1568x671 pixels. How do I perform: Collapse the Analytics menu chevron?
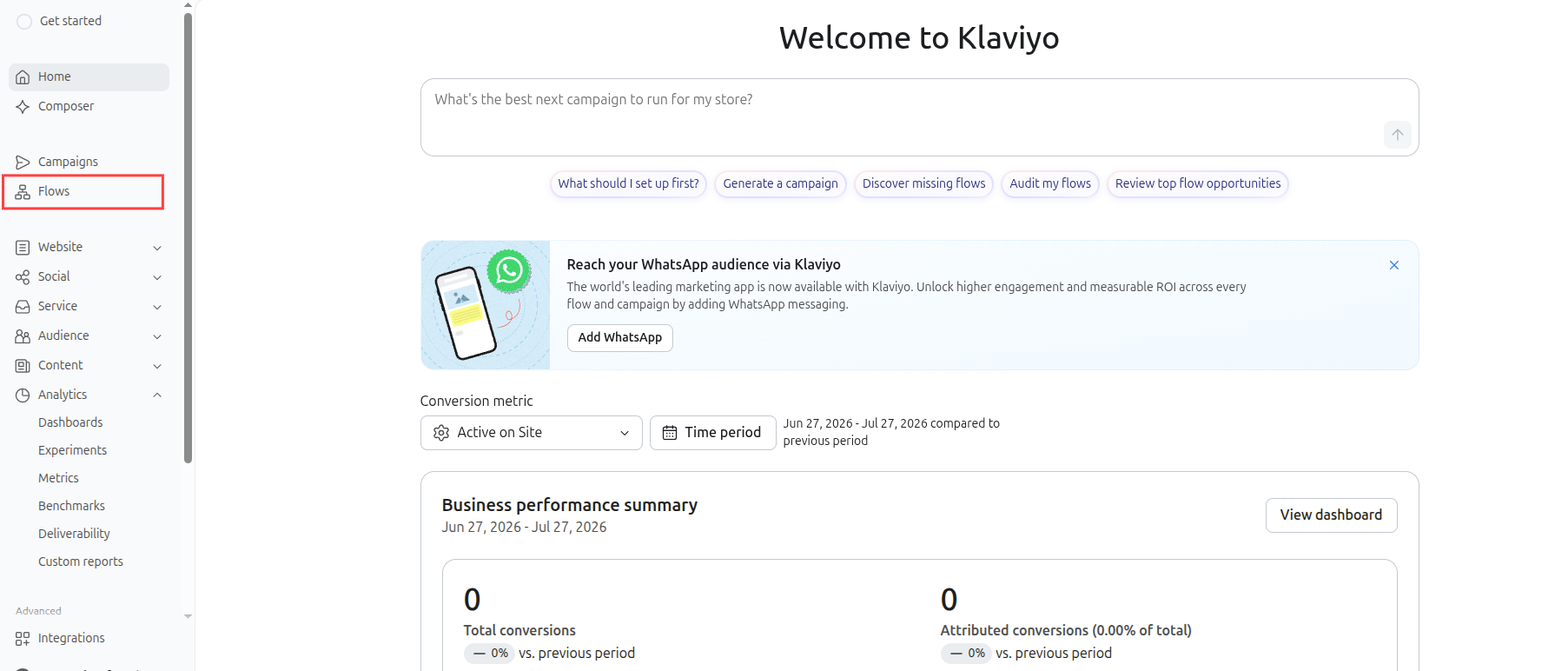click(157, 395)
